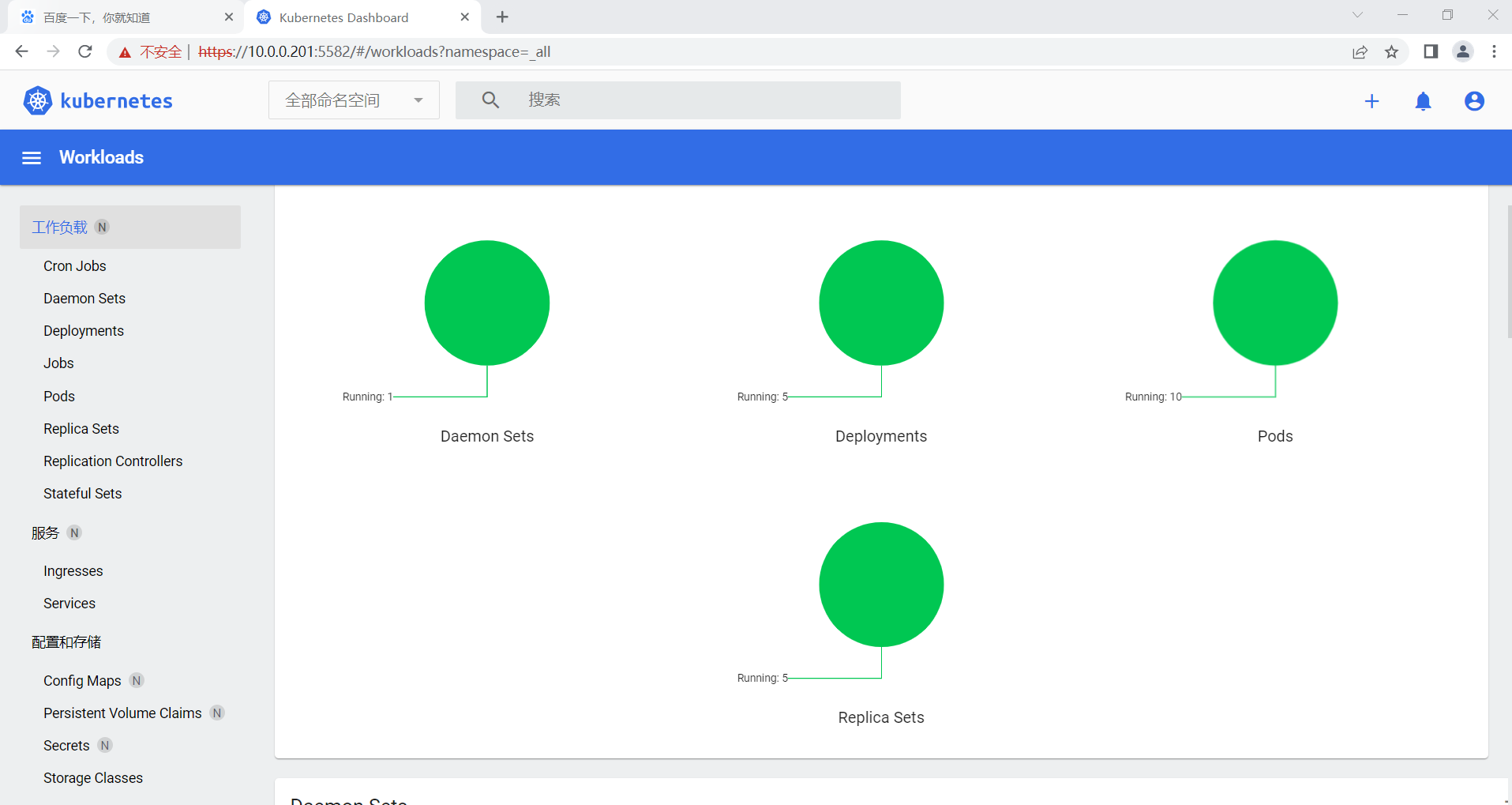
Task: Click the green Pods status circle
Action: click(1275, 303)
